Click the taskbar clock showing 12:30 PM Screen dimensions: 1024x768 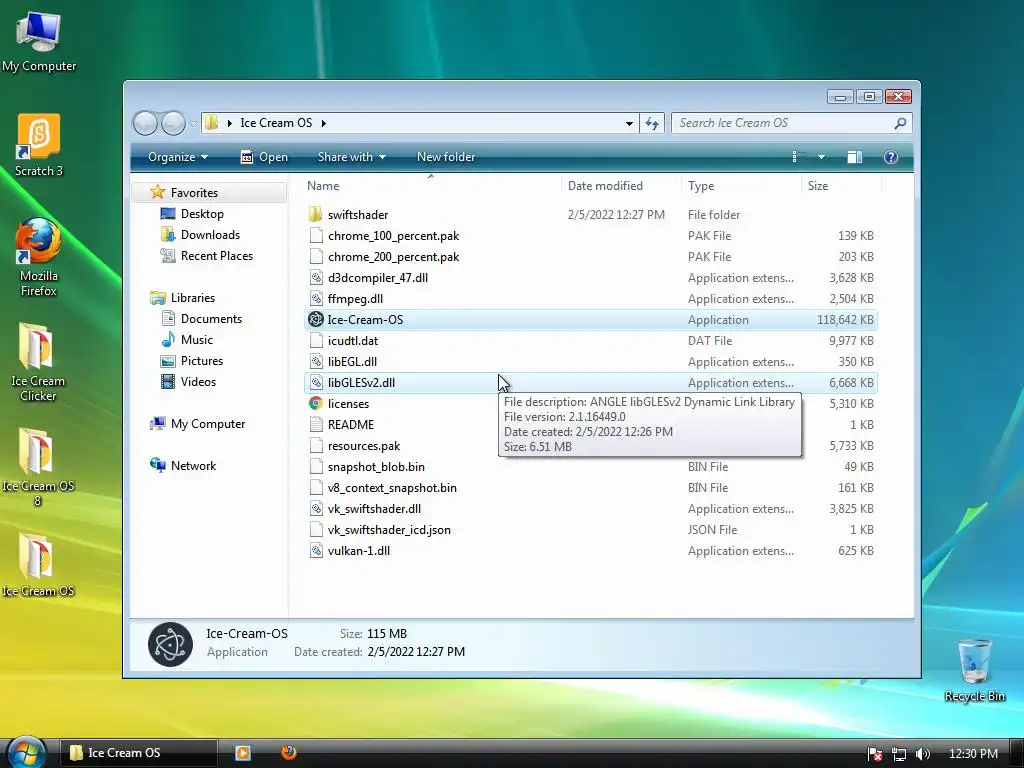tap(973, 754)
